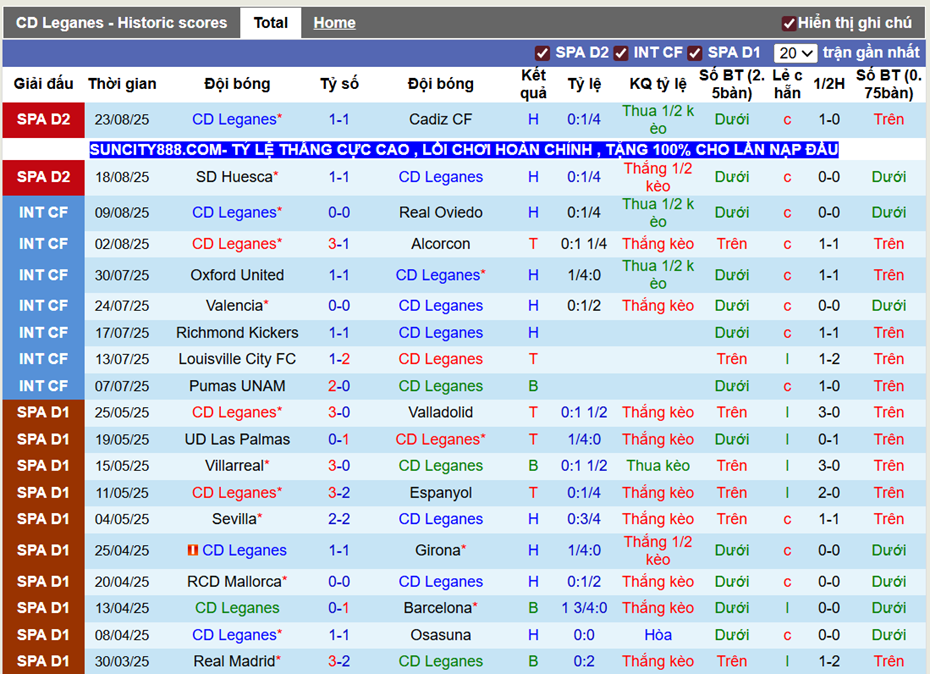The width and height of the screenshot is (930, 674).
Task: Select the CD Leganes - Historic scores title
Action: click(x=122, y=23)
